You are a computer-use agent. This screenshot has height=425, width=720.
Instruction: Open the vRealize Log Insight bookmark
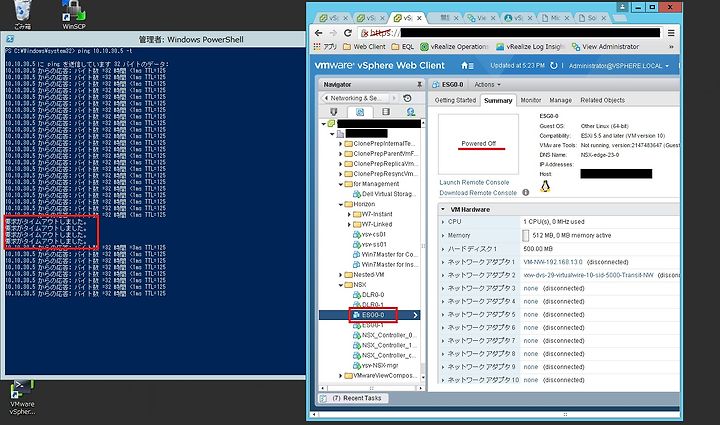click(x=529, y=47)
